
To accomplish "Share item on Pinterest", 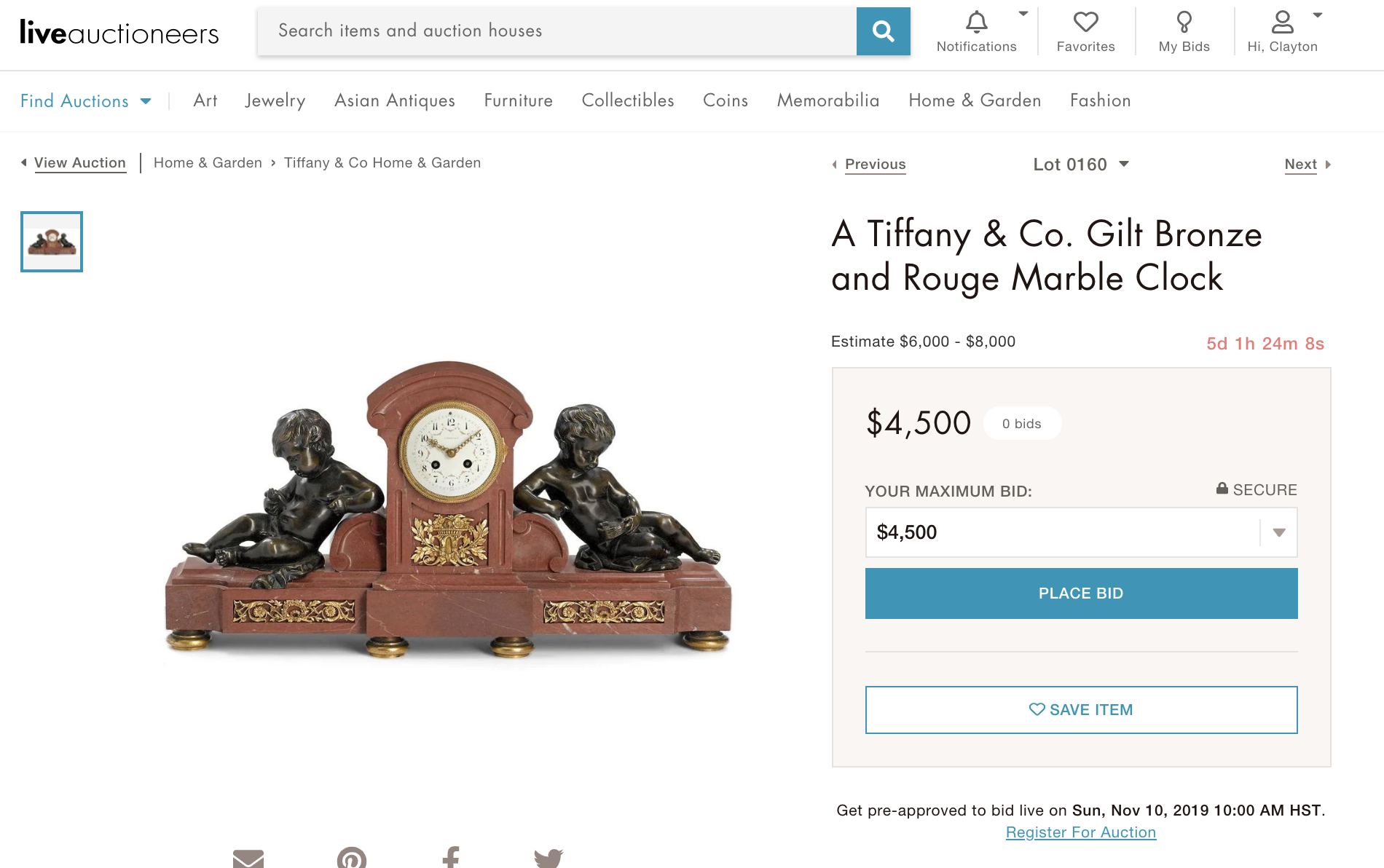I will pos(352,858).
